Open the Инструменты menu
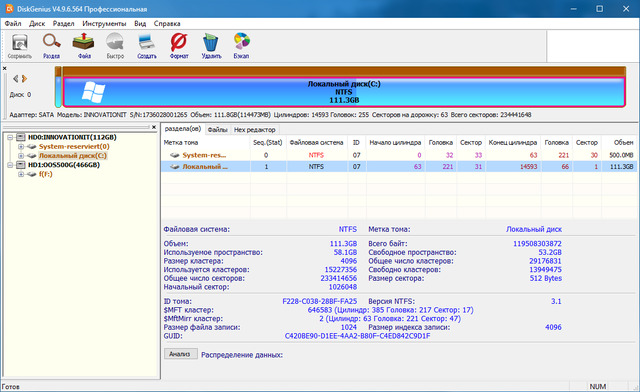Screen dimensions: 640x392 click(104, 24)
